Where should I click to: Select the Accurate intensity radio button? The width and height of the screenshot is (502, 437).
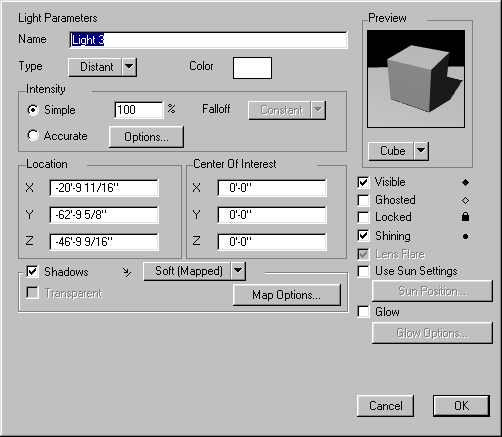coord(33,136)
